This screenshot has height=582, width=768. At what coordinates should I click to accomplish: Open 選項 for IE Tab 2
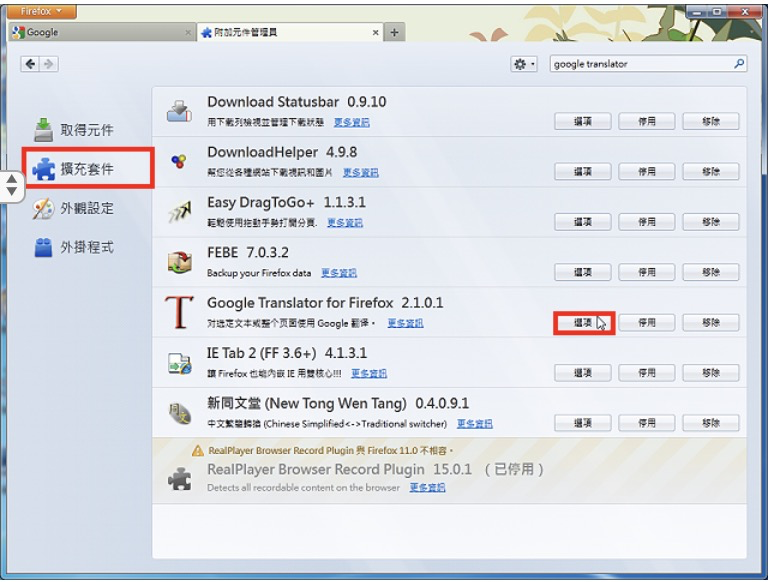point(583,373)
